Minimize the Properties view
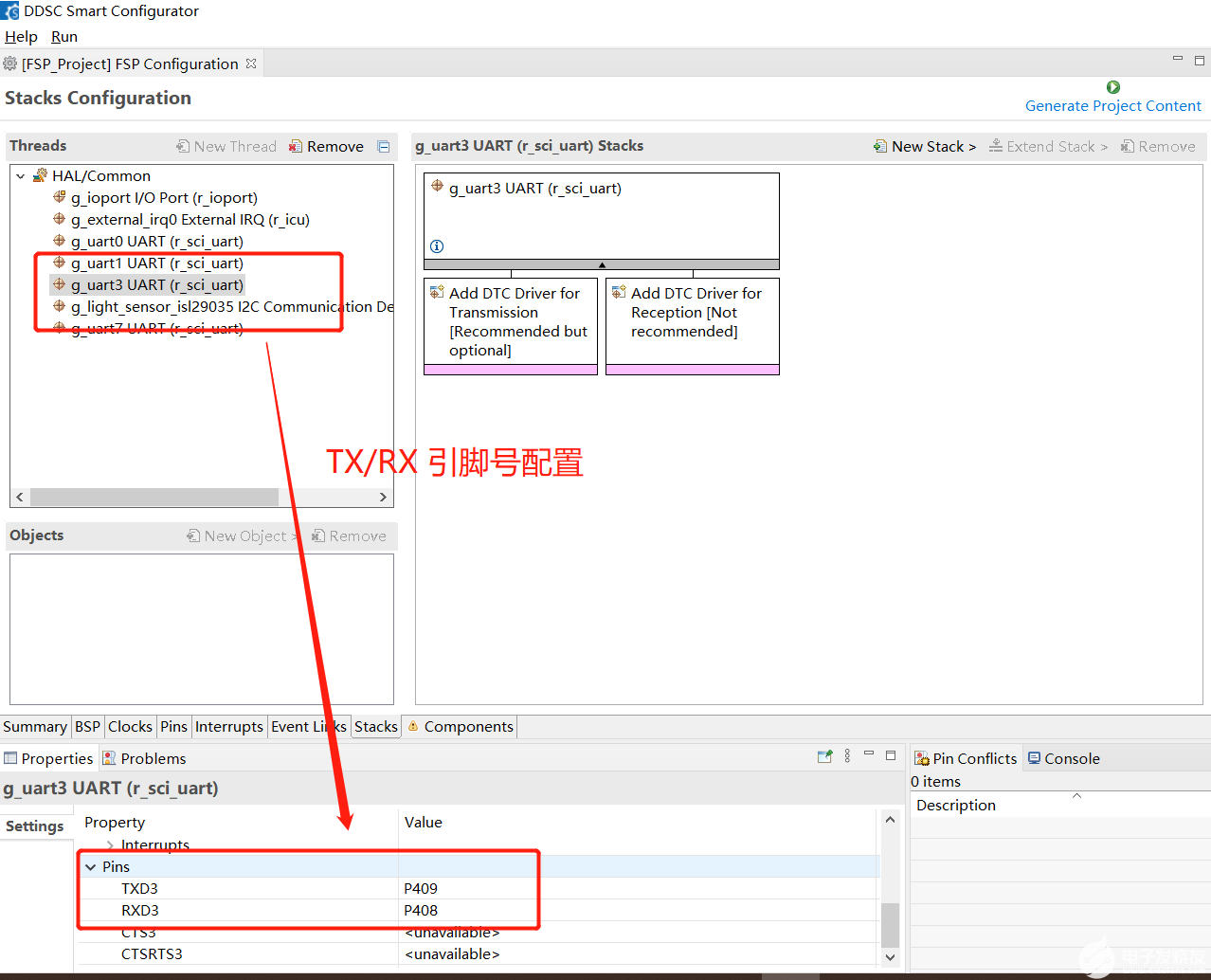This screenshot has height=980, width=1211. pos(869,753)
